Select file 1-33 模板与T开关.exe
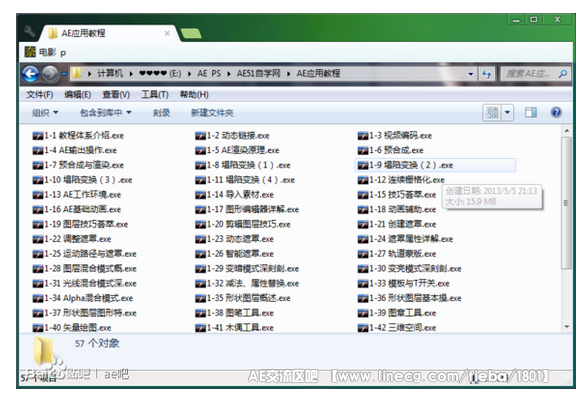The height and width of the screenshot is (393, 584). click(403, 283)
